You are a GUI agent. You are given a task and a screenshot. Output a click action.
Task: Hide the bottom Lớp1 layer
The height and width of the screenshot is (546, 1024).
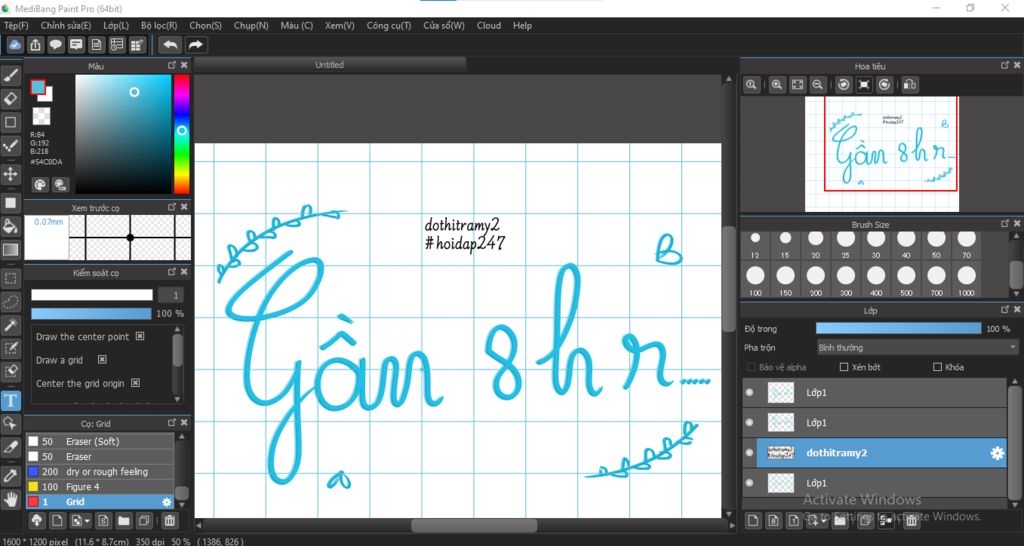click(x=750, y=483)
